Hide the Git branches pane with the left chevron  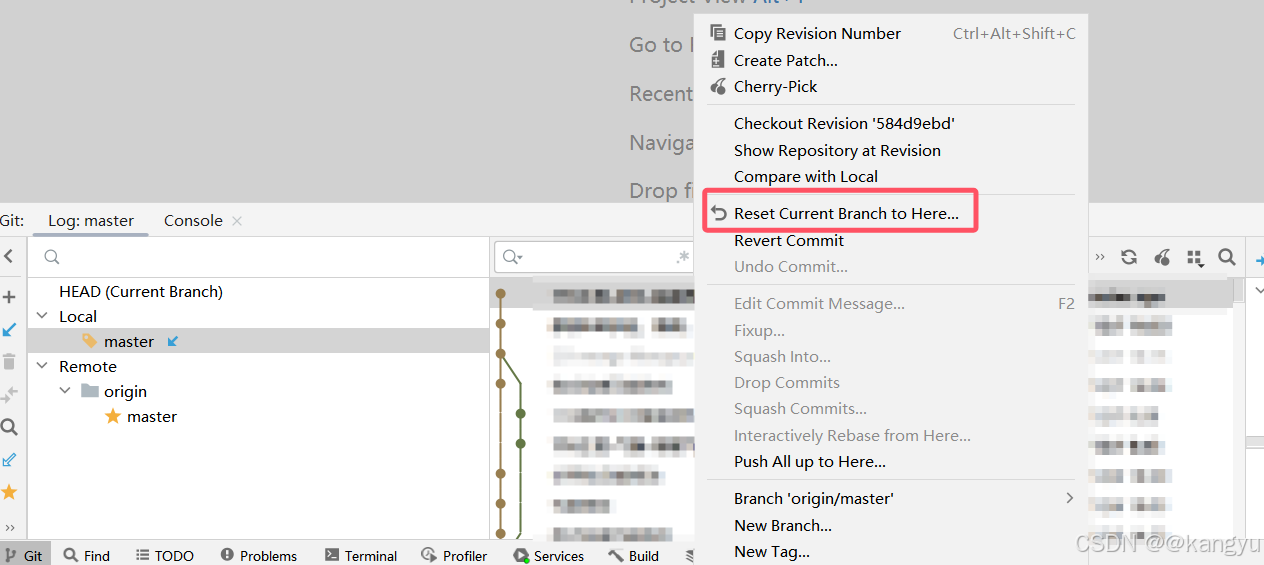pyautogui.click(x=9, y=257)
